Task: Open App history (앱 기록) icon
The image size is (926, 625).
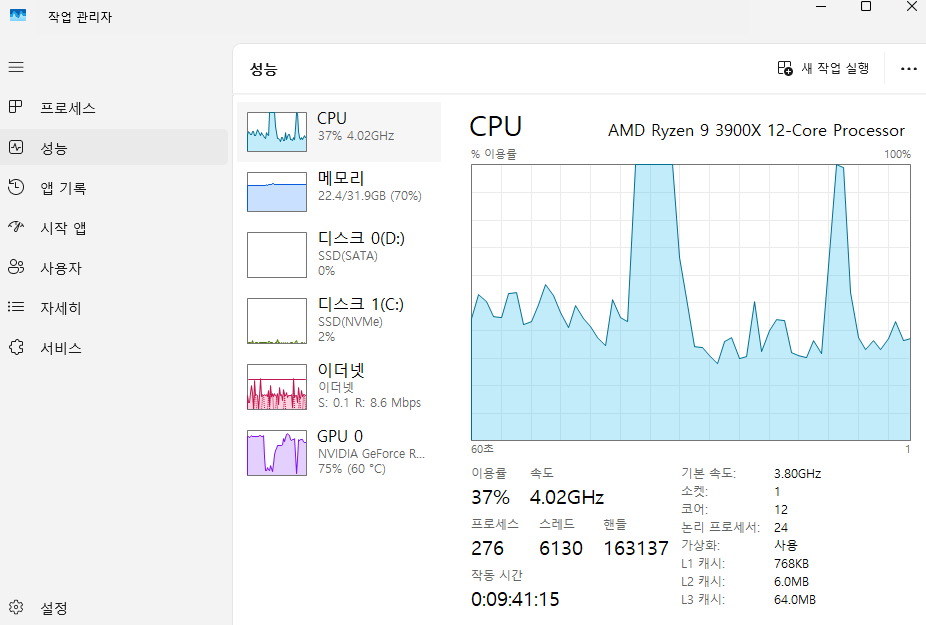Action: pyautogui.click(x=16, y=187)
